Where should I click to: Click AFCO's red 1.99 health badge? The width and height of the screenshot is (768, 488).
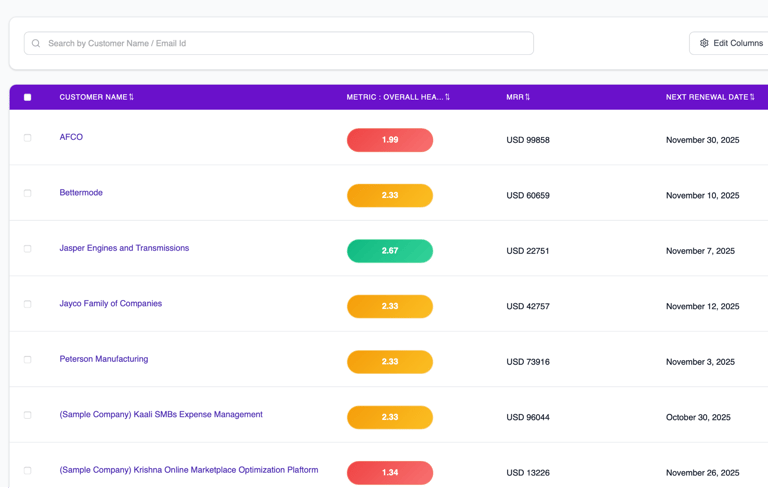point(390,140)
